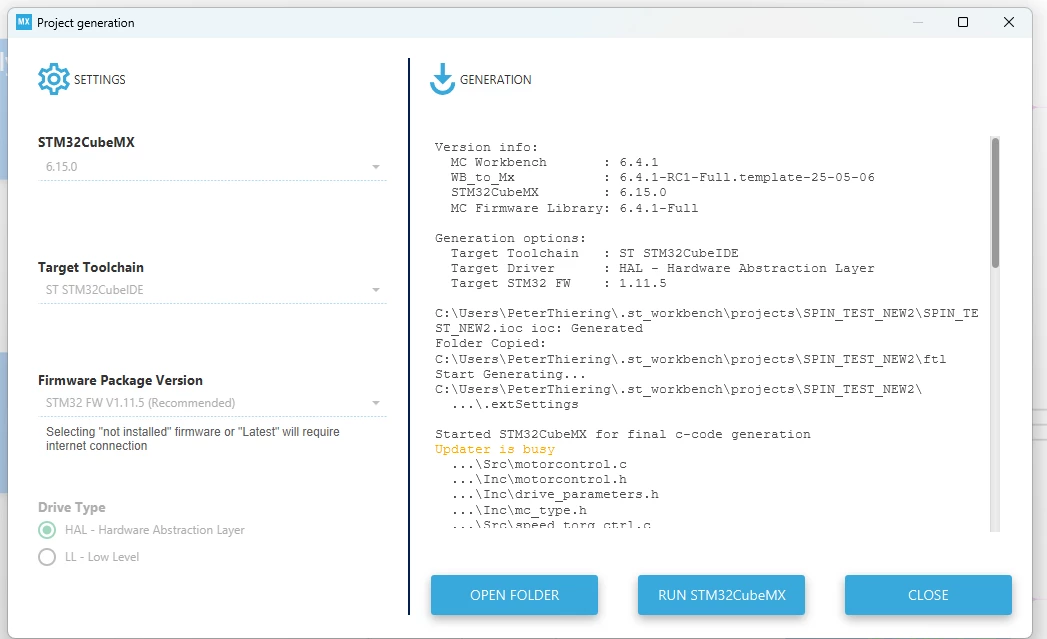Click the generation download arrow icon
The height and width of the screenshot is (639, 1047).
pos(442,79)
